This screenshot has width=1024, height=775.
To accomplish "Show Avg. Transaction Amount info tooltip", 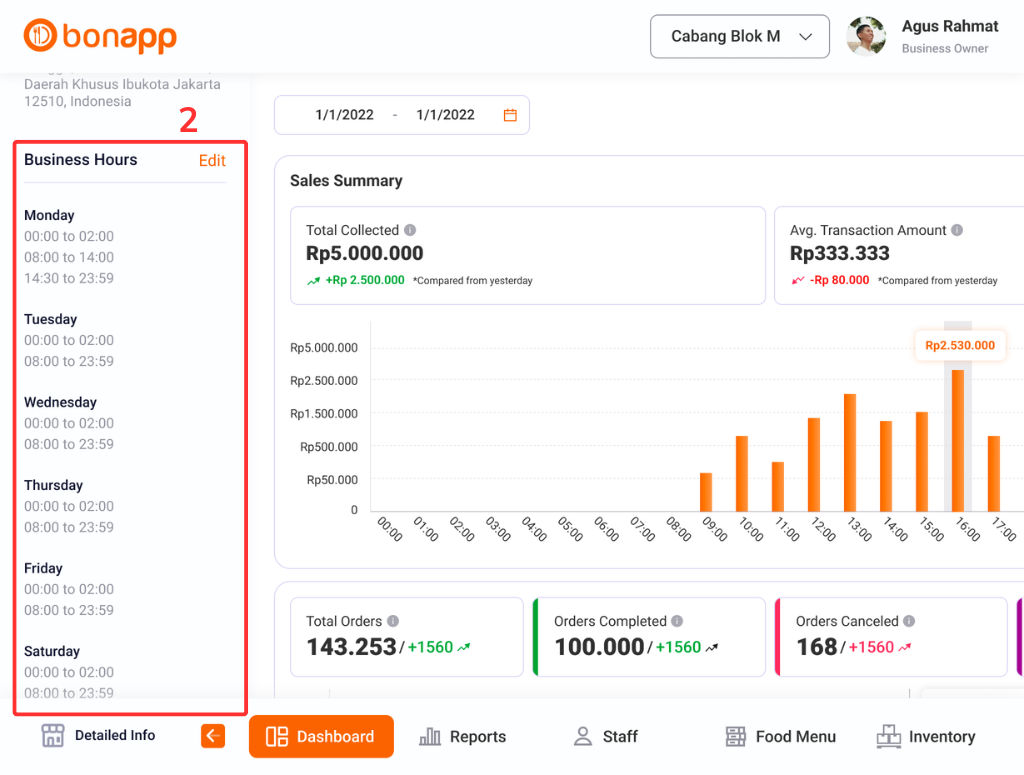I will (x=957, y=230).
